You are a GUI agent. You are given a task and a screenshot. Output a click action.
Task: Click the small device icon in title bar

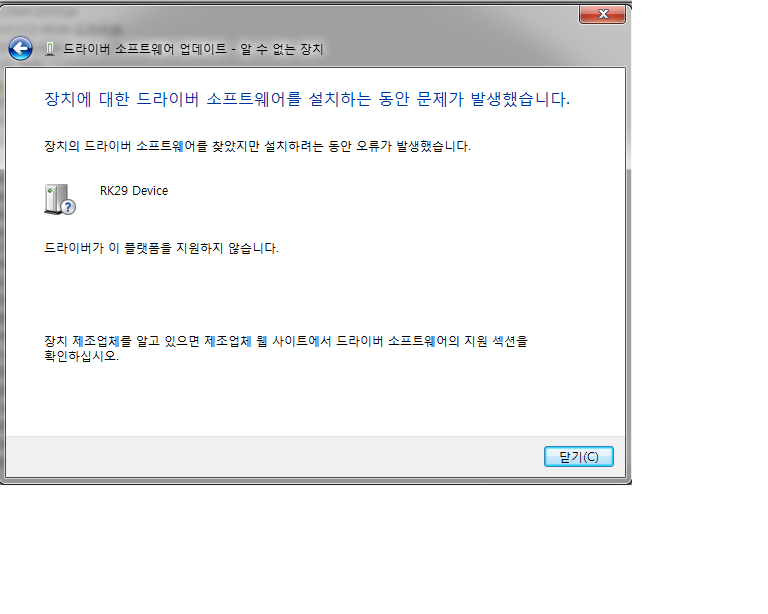tap(50, 49)
